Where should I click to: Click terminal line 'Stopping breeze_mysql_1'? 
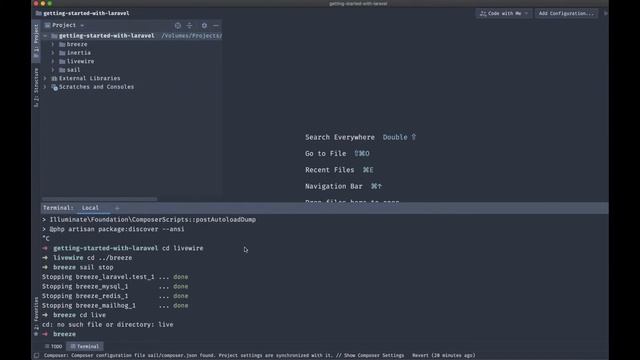tap(115, 287)
